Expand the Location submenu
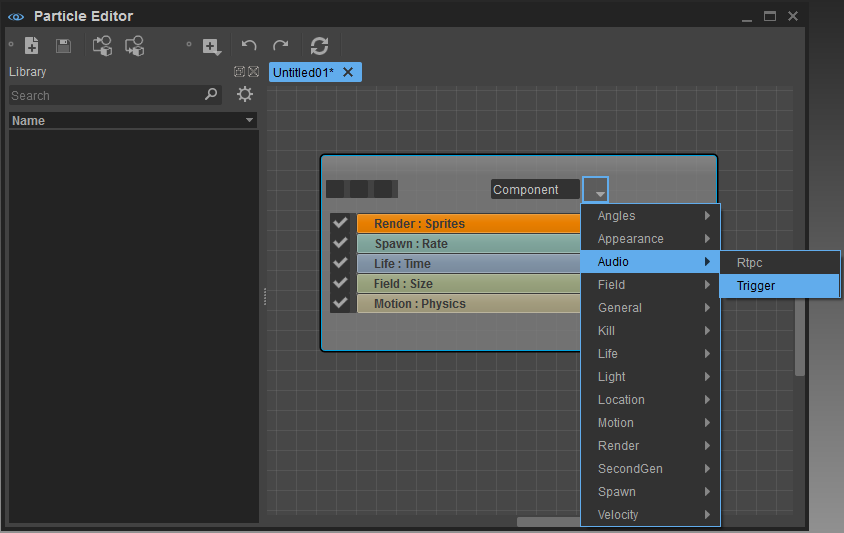 pyautogui.click(x=650, y=400)
